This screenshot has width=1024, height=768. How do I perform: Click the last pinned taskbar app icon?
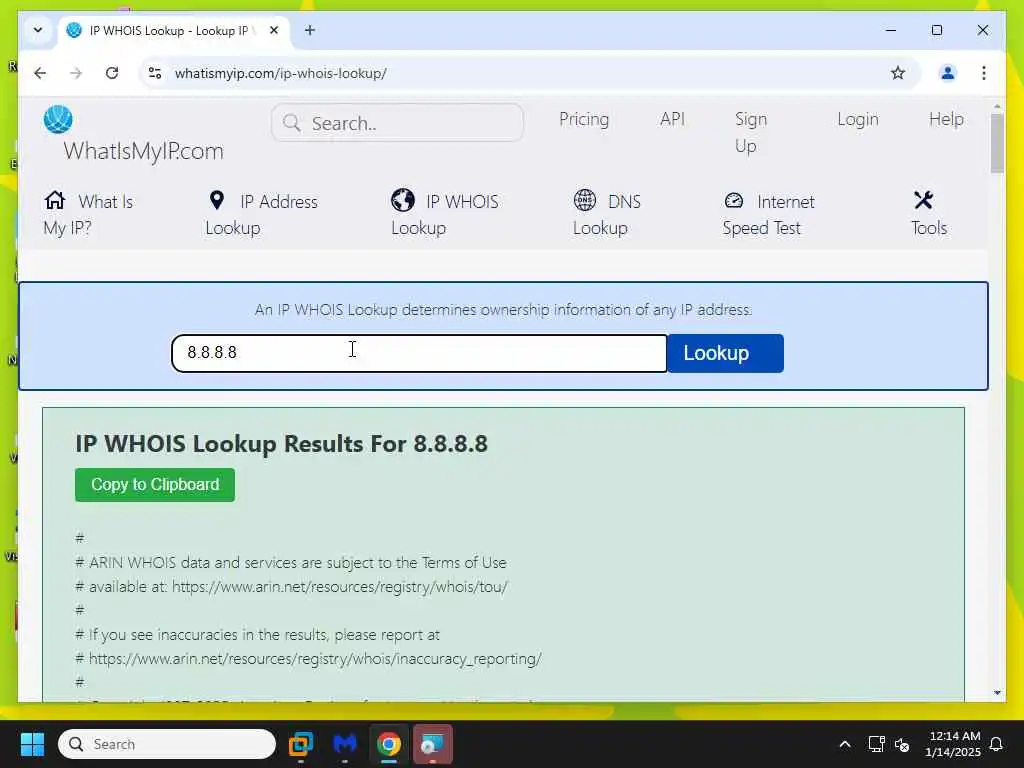(432, 744)
